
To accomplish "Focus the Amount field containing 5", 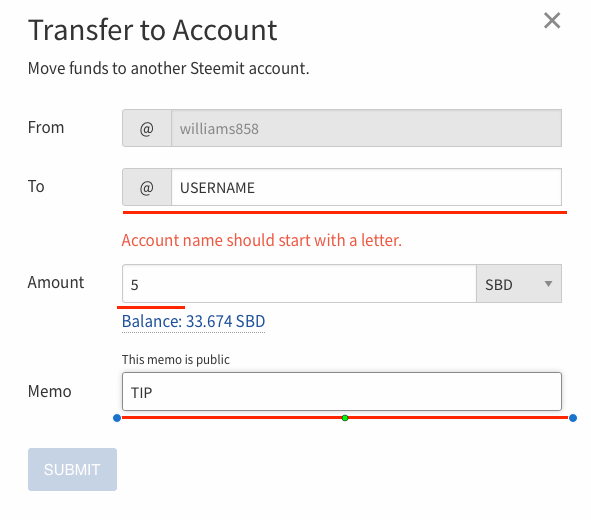I will coord(299,283).
